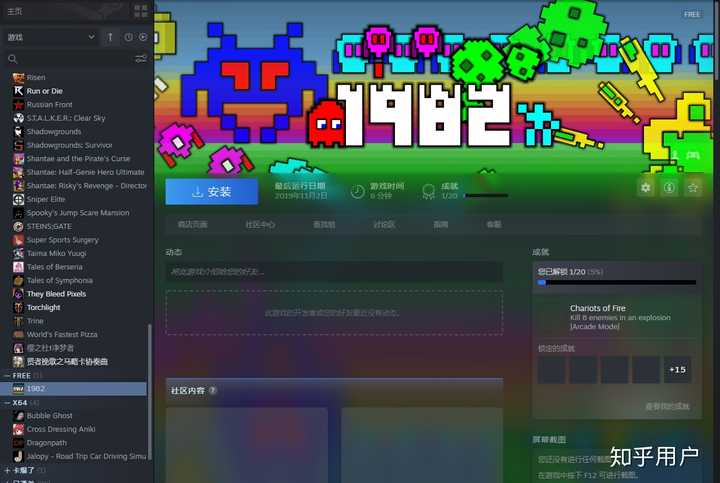Open the 指南 tab
The image size is (720, 483).
coord(441,225)
